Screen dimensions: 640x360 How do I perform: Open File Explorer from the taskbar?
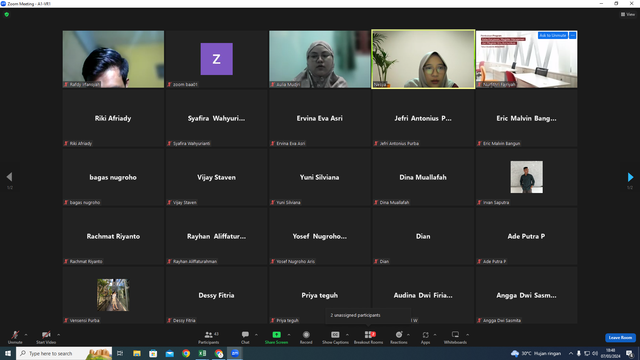[x=137, y=353]
